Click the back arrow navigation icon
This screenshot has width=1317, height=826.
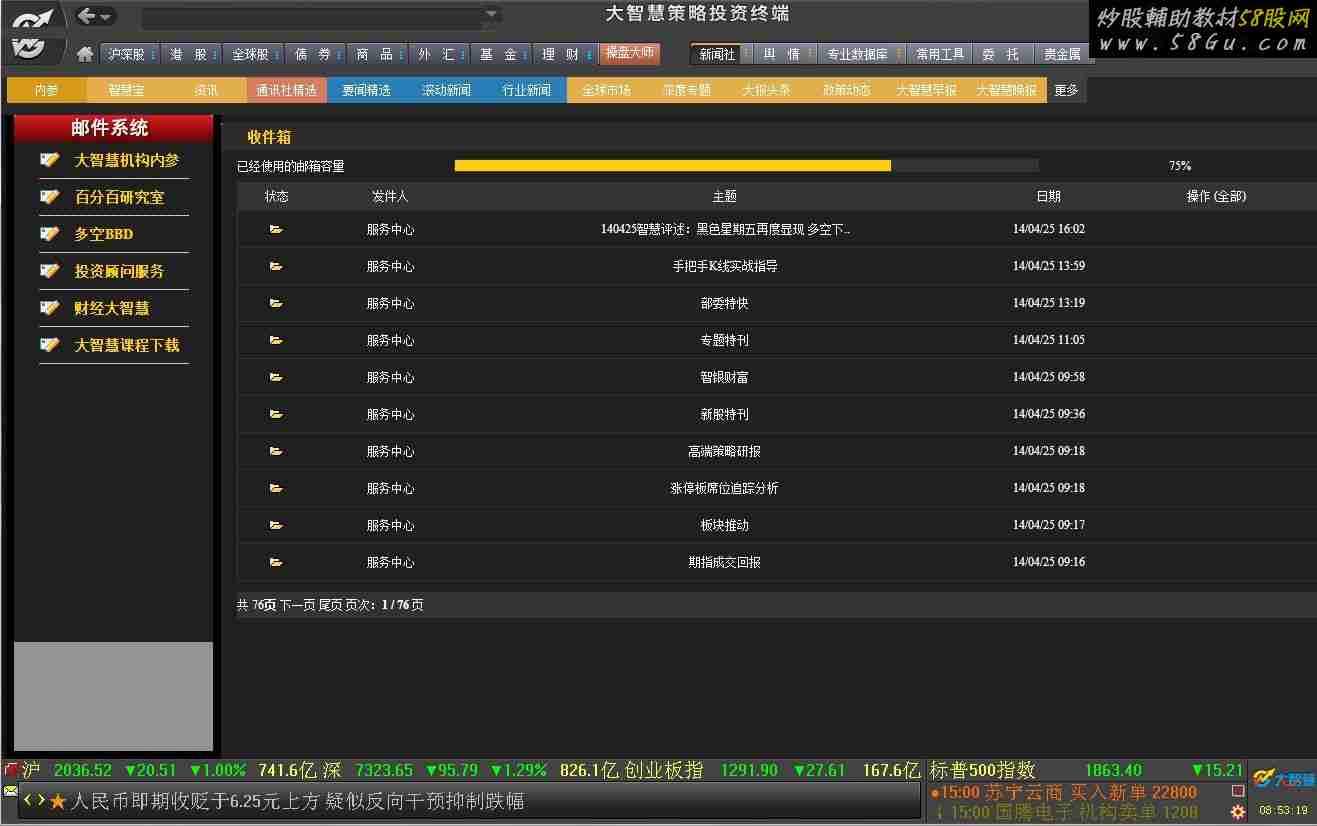pos(87,16)
